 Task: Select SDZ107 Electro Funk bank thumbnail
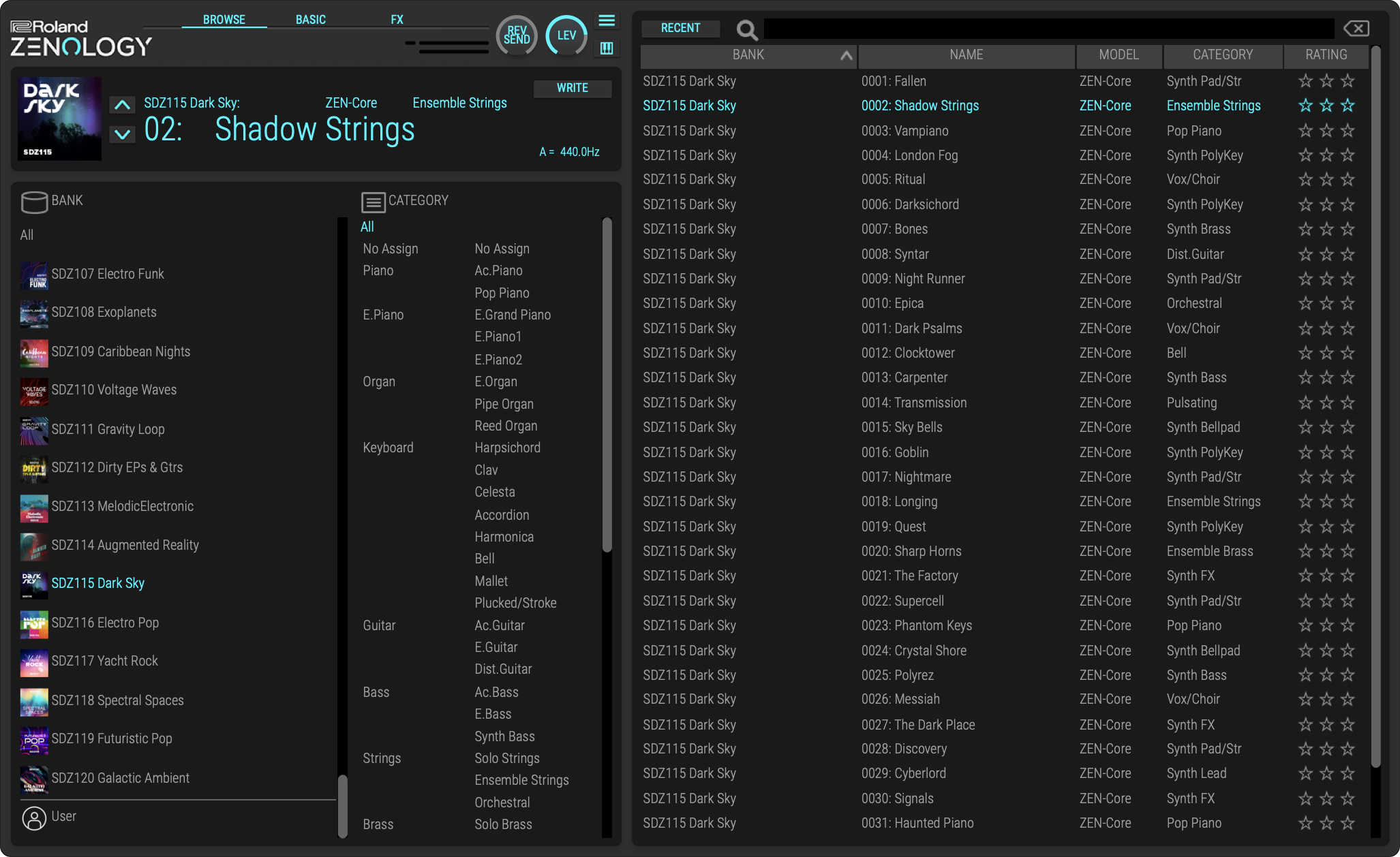pyautogui.click(x=34, y=275)
